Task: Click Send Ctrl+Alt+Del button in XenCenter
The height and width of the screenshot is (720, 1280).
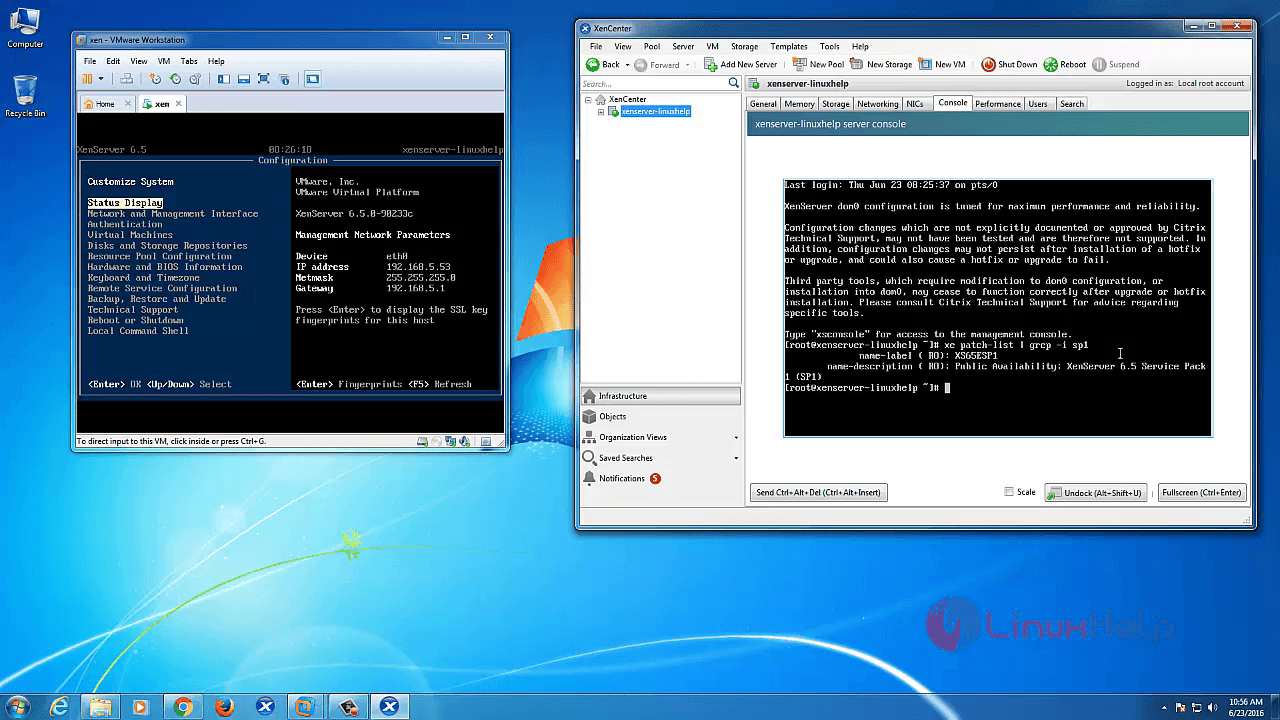Action: (x=819, y=492)
